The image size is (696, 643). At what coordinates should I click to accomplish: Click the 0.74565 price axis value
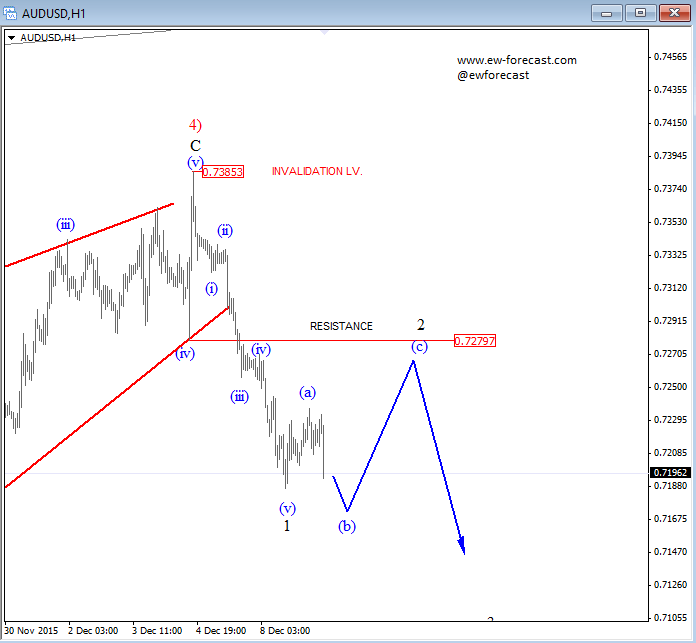[670, 57]
